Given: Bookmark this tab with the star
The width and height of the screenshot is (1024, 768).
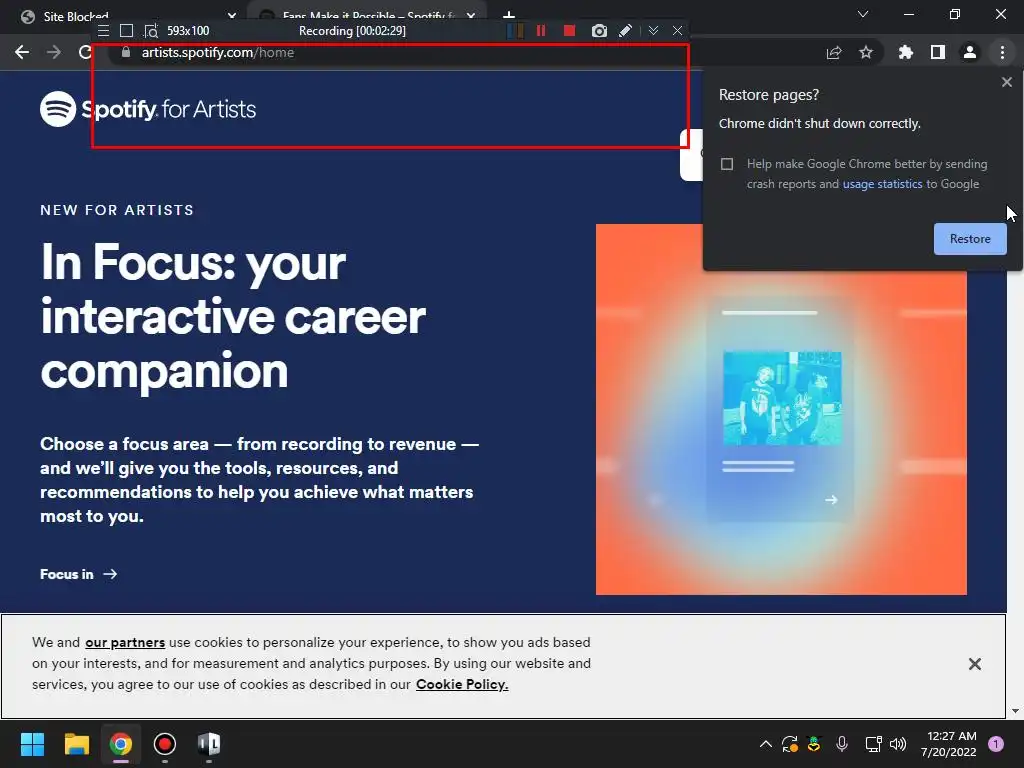Looking at the screenshot, I should click(x=866, y=52).
